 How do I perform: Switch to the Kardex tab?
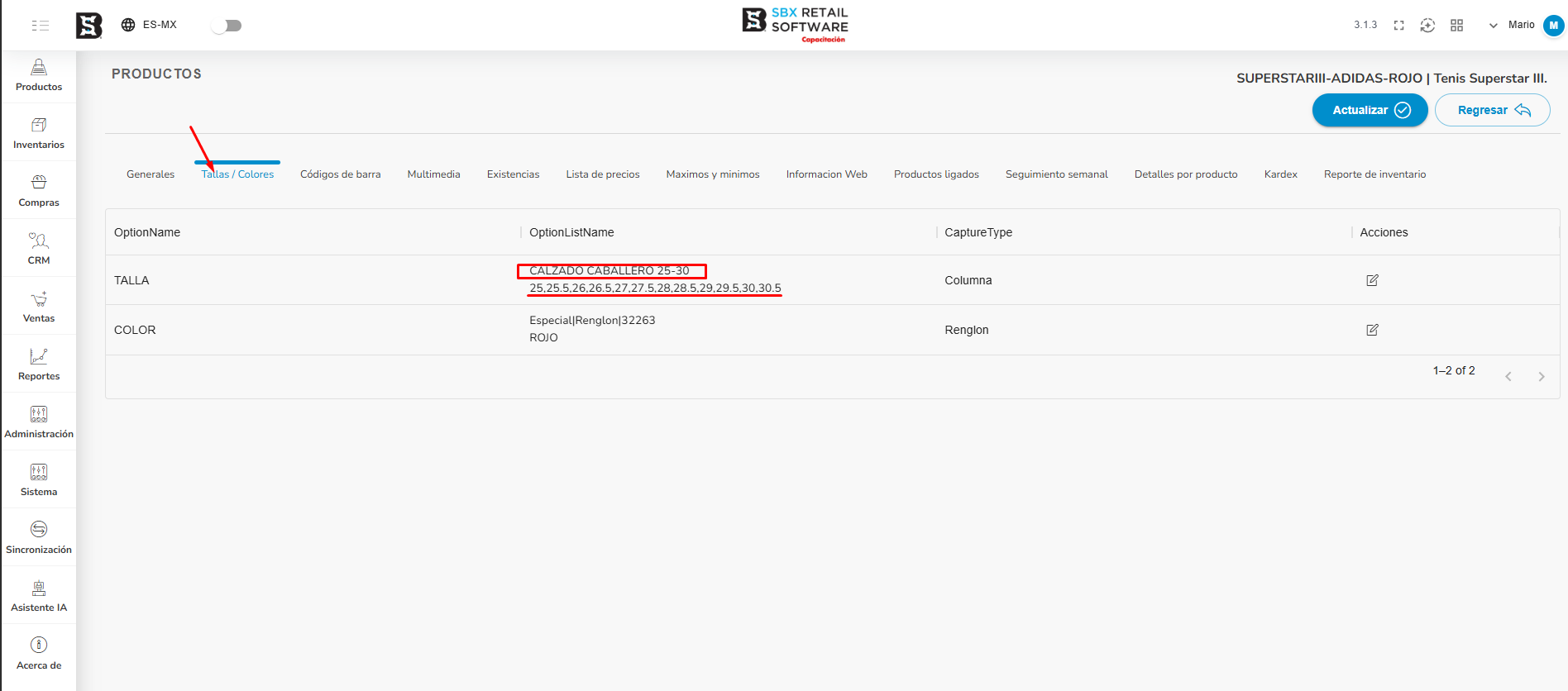coord(1280,174)
